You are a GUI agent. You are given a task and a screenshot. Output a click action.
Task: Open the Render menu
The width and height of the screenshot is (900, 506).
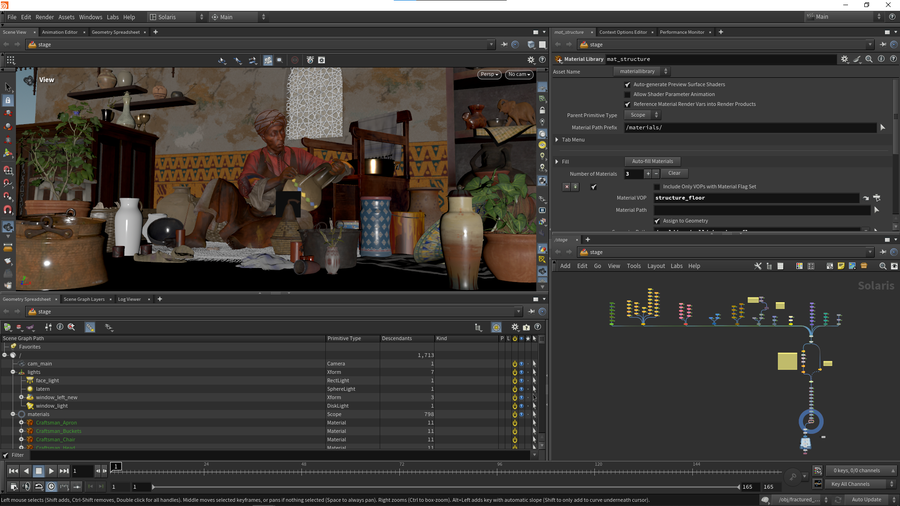[45, 17]
